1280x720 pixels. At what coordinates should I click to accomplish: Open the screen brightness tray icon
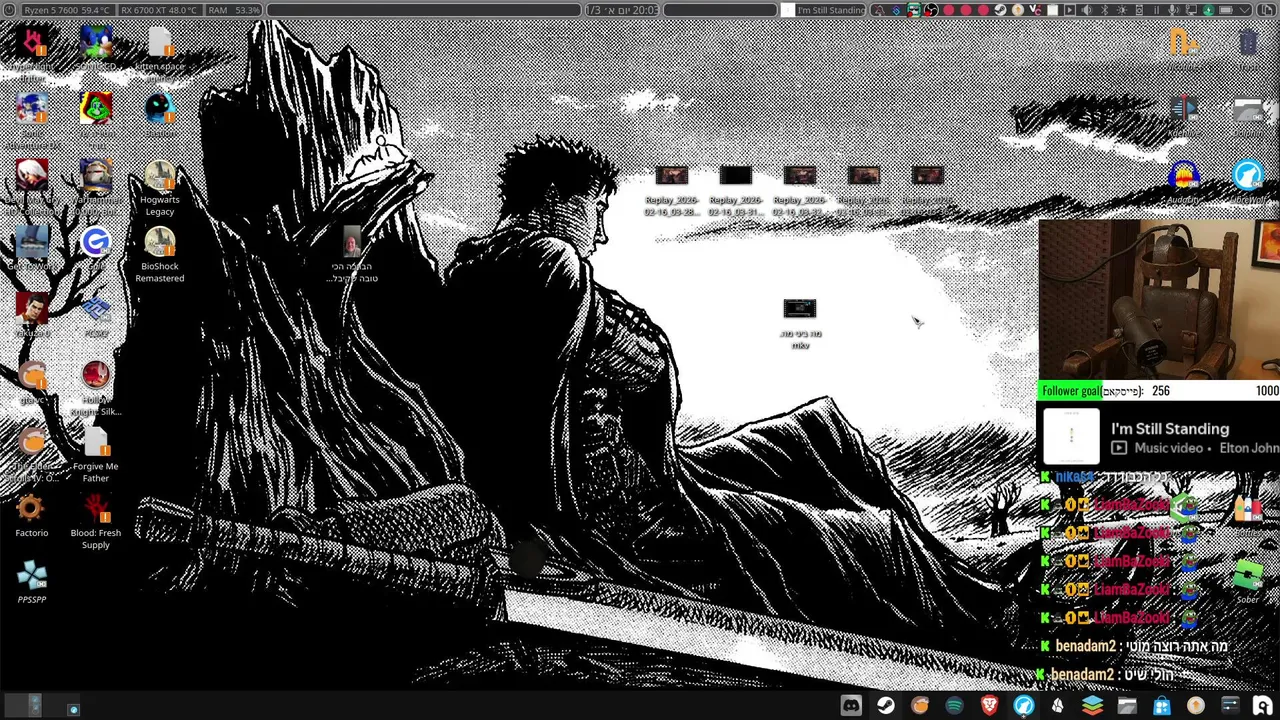(x=1122, y=10)
